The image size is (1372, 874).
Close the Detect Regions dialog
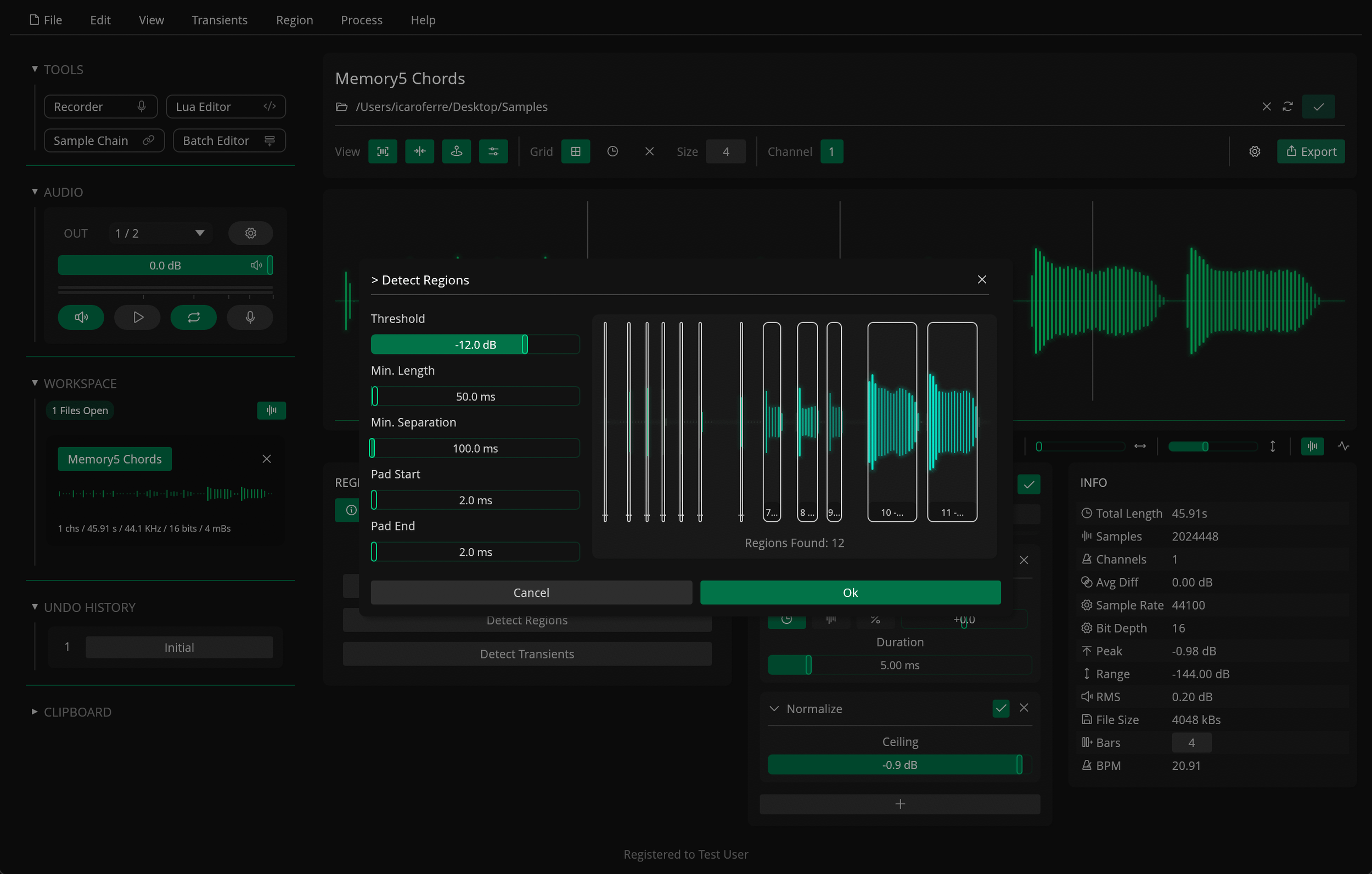pos(982,279)
